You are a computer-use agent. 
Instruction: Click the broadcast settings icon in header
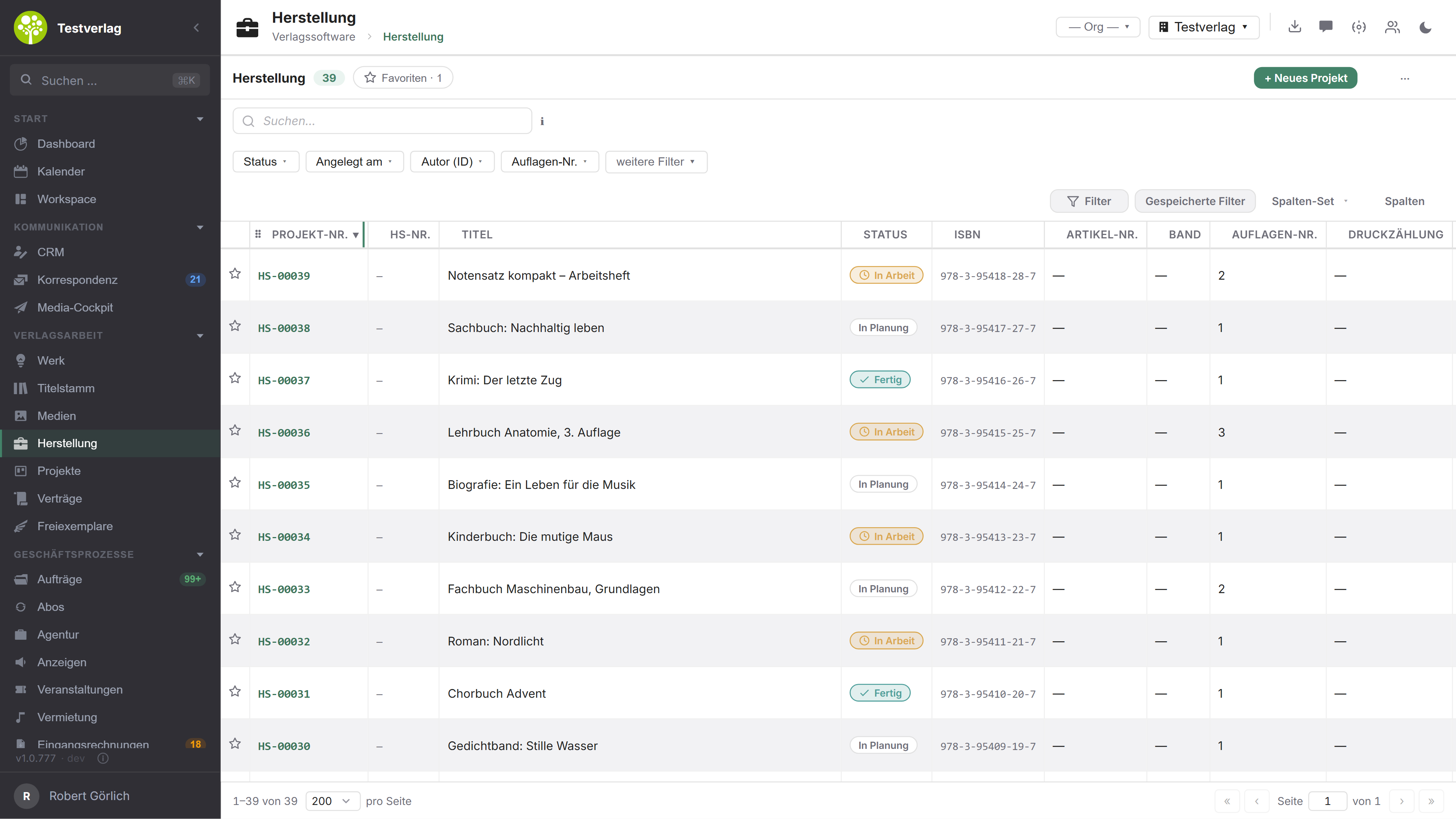[1359, 27]
